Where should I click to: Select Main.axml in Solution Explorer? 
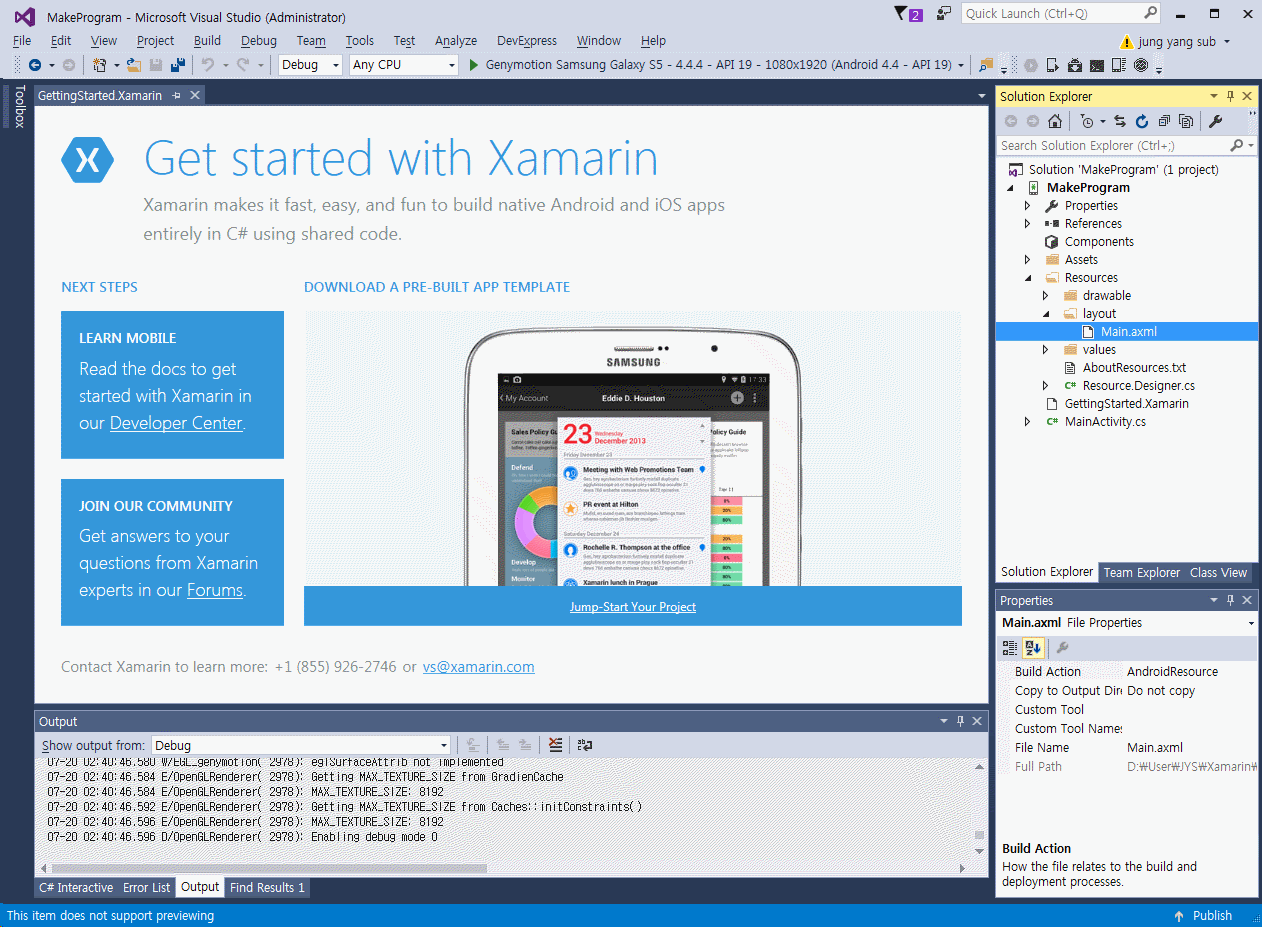(x=1129, y=332)
